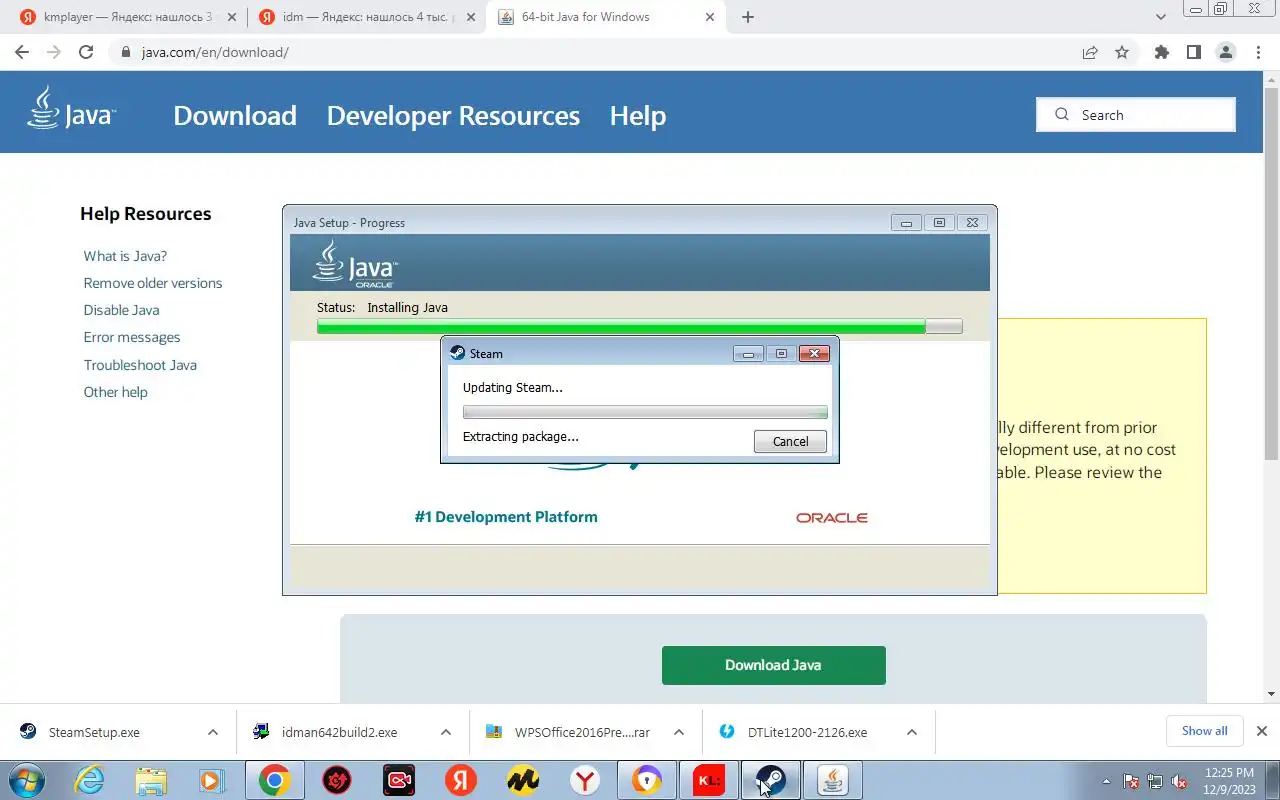Expand options for SteamSetup.exe download
Screen dimensions: 1280x800
pos(213,732)
